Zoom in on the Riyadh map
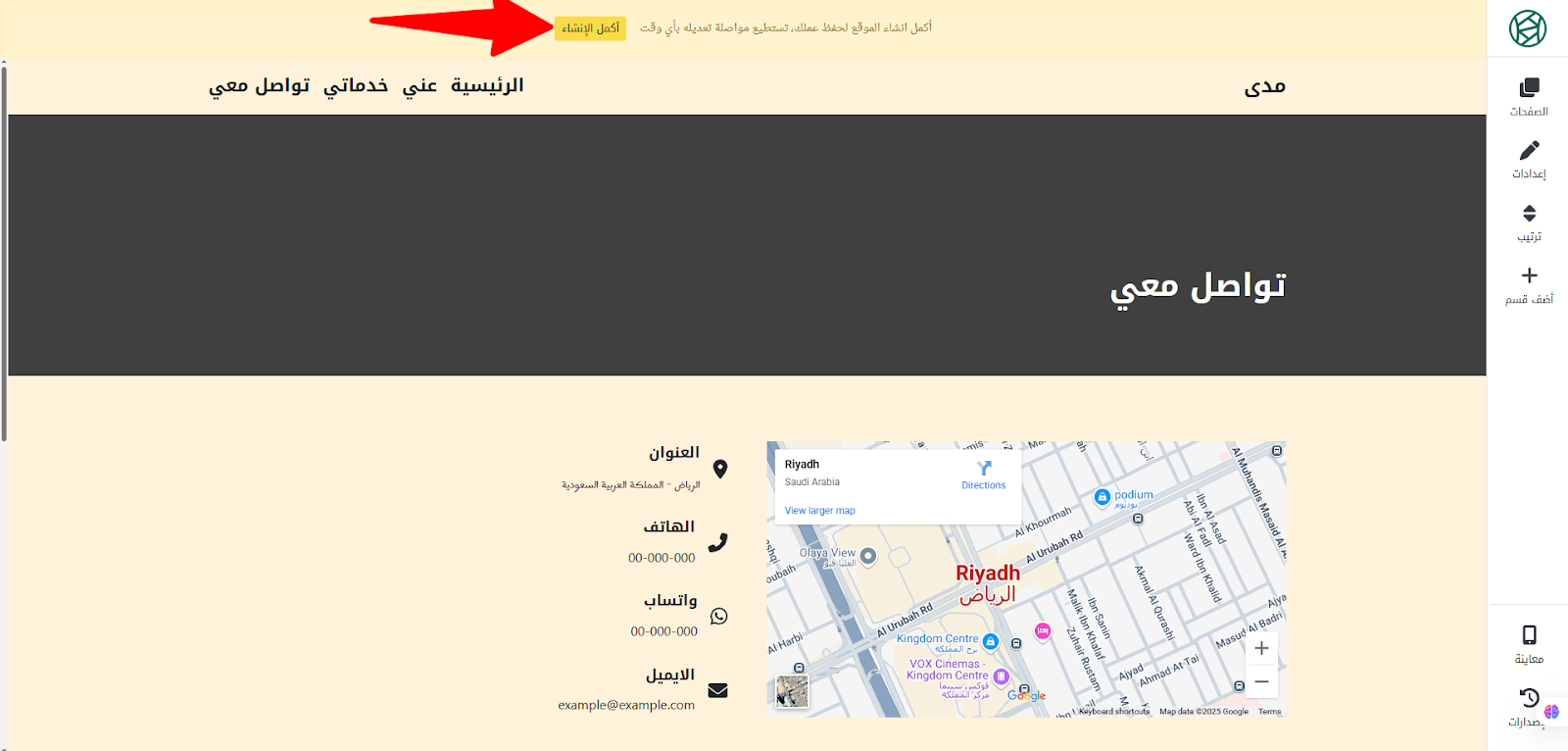Image resolution: width=1568 pixels, height=751 pixels. 1261,648
